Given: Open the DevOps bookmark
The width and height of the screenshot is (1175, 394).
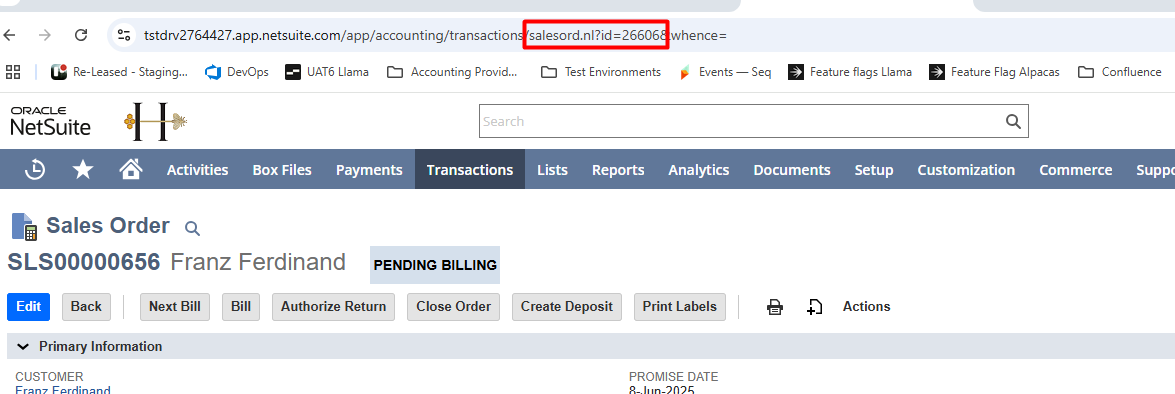Looking at the screenshot, I should (237, 72).
